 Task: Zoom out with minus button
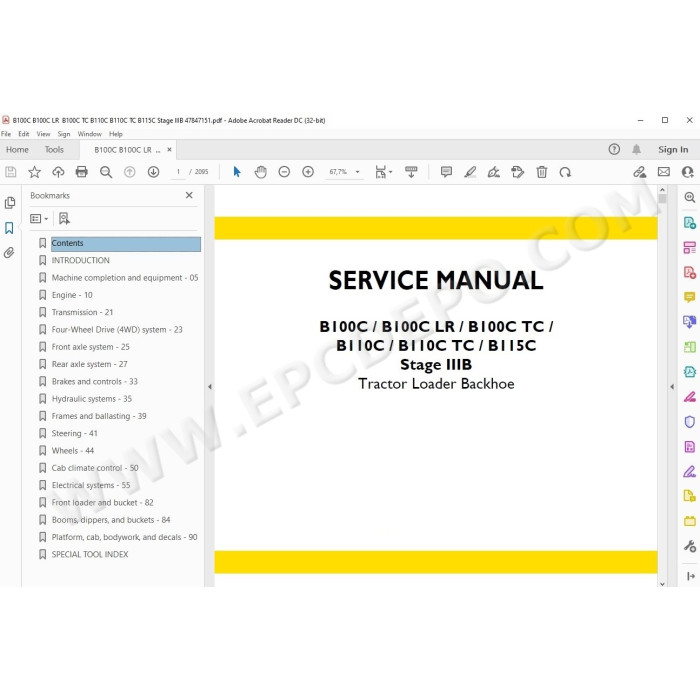(284, 172)
